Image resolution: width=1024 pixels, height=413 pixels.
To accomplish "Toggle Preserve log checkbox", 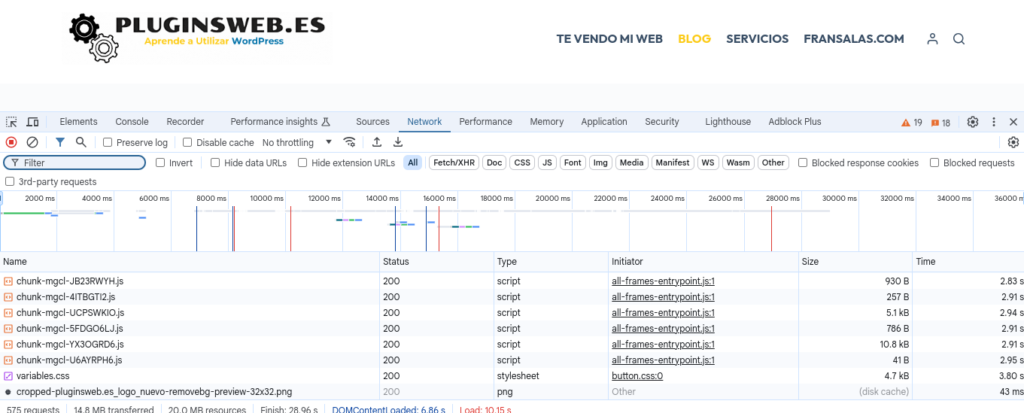I will tap(108, 142).
